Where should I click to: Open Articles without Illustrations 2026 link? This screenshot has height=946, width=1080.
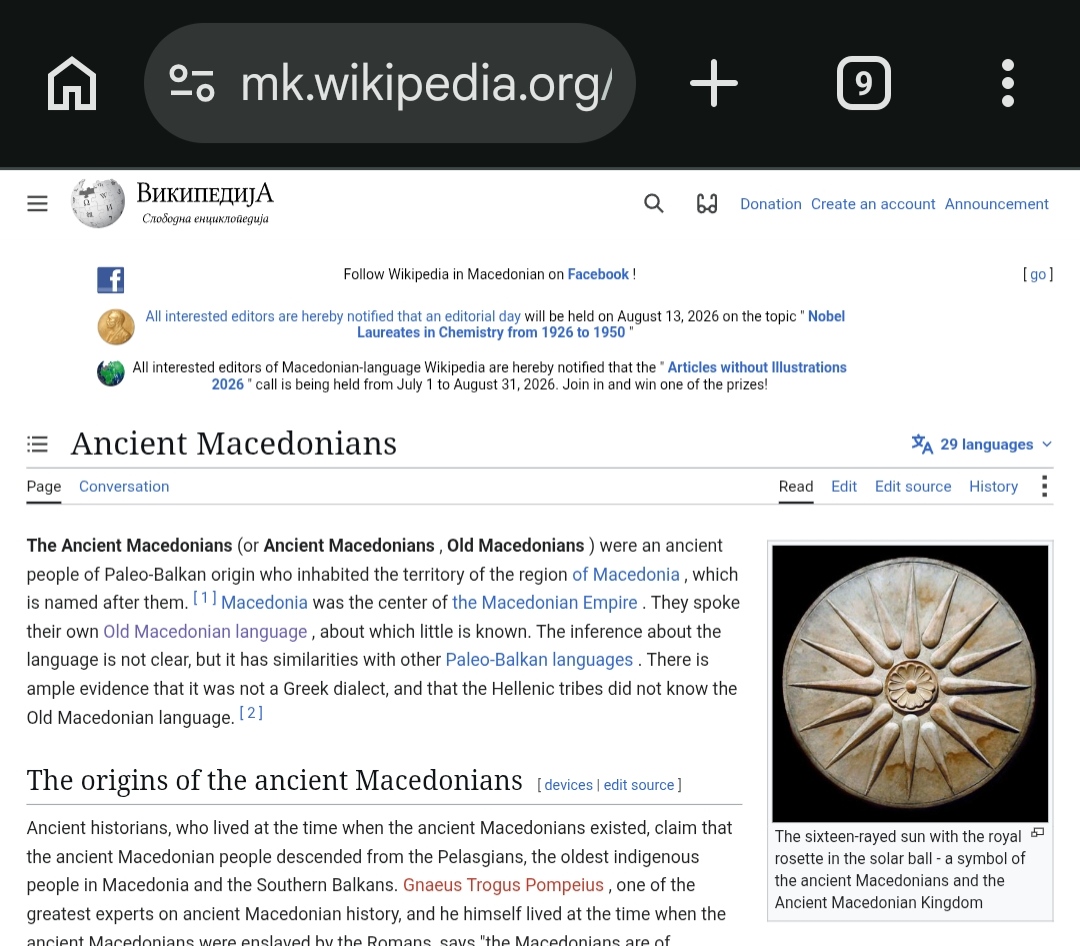529,376
